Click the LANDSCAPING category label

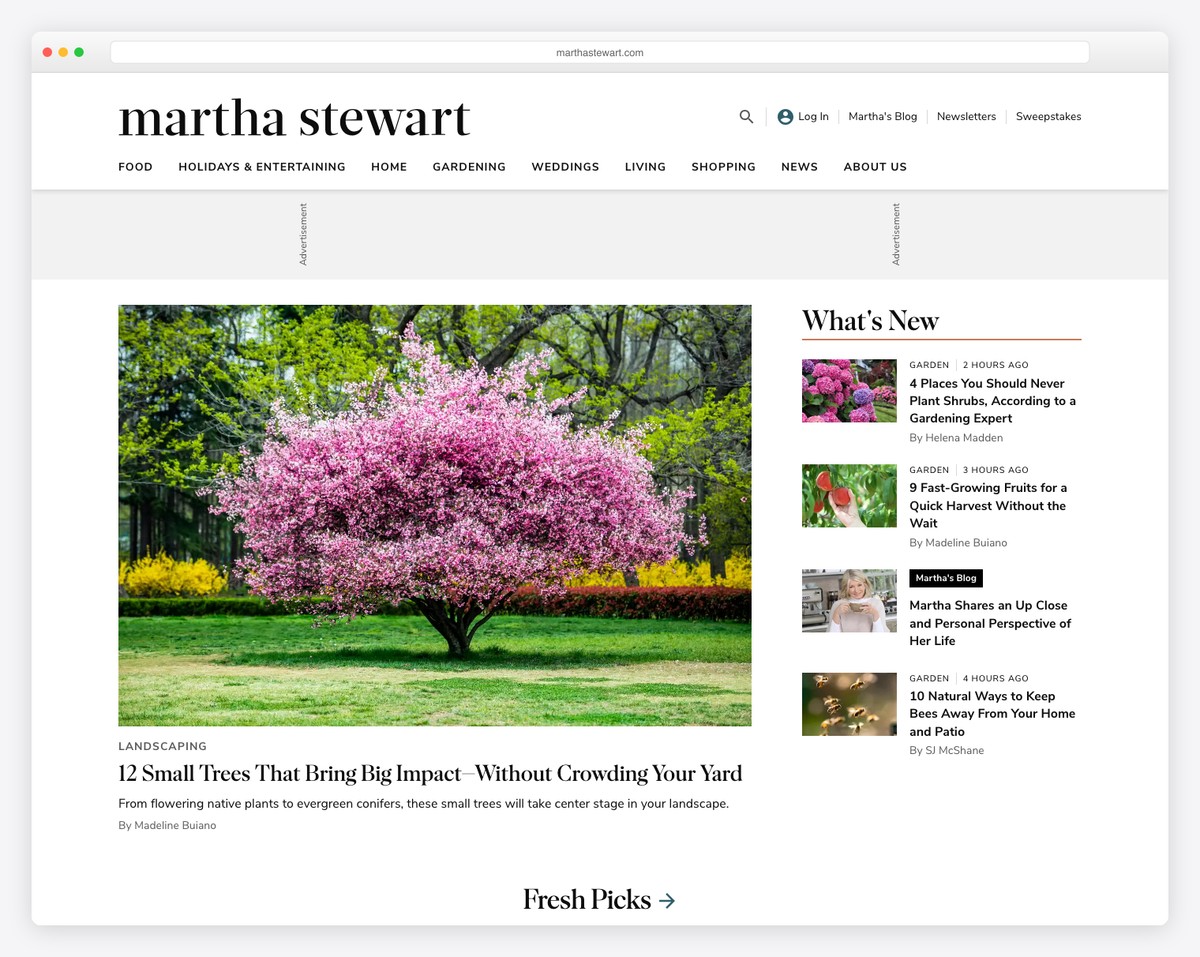pyautogui.click(x=162, y=746)
